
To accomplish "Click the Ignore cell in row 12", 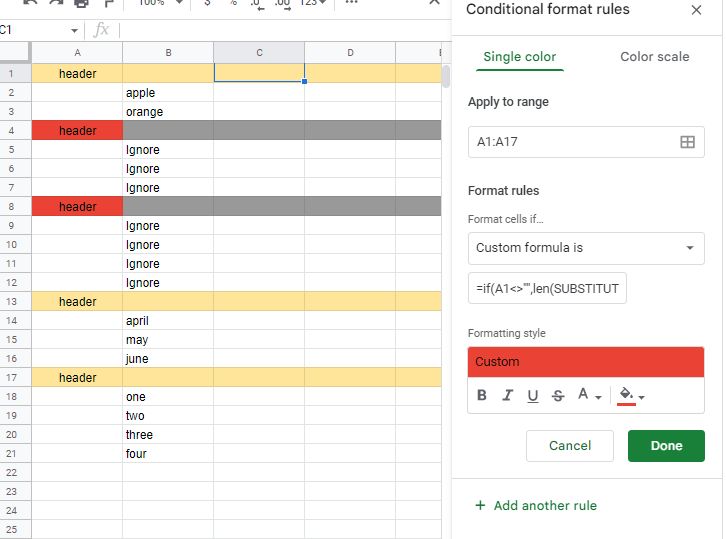I will coord(168,282).
